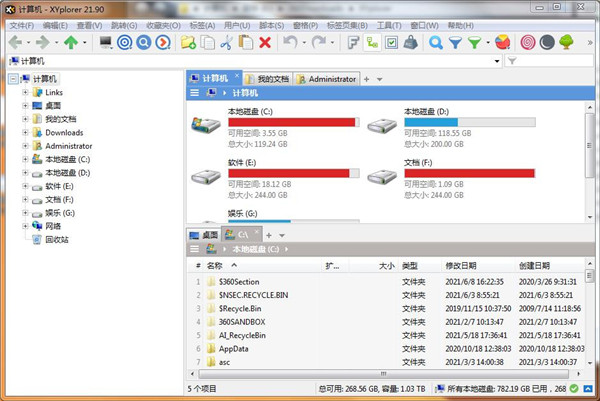Click the green Up folder arrow
Viewport: 600px width, 401px height.
point(71,42)
